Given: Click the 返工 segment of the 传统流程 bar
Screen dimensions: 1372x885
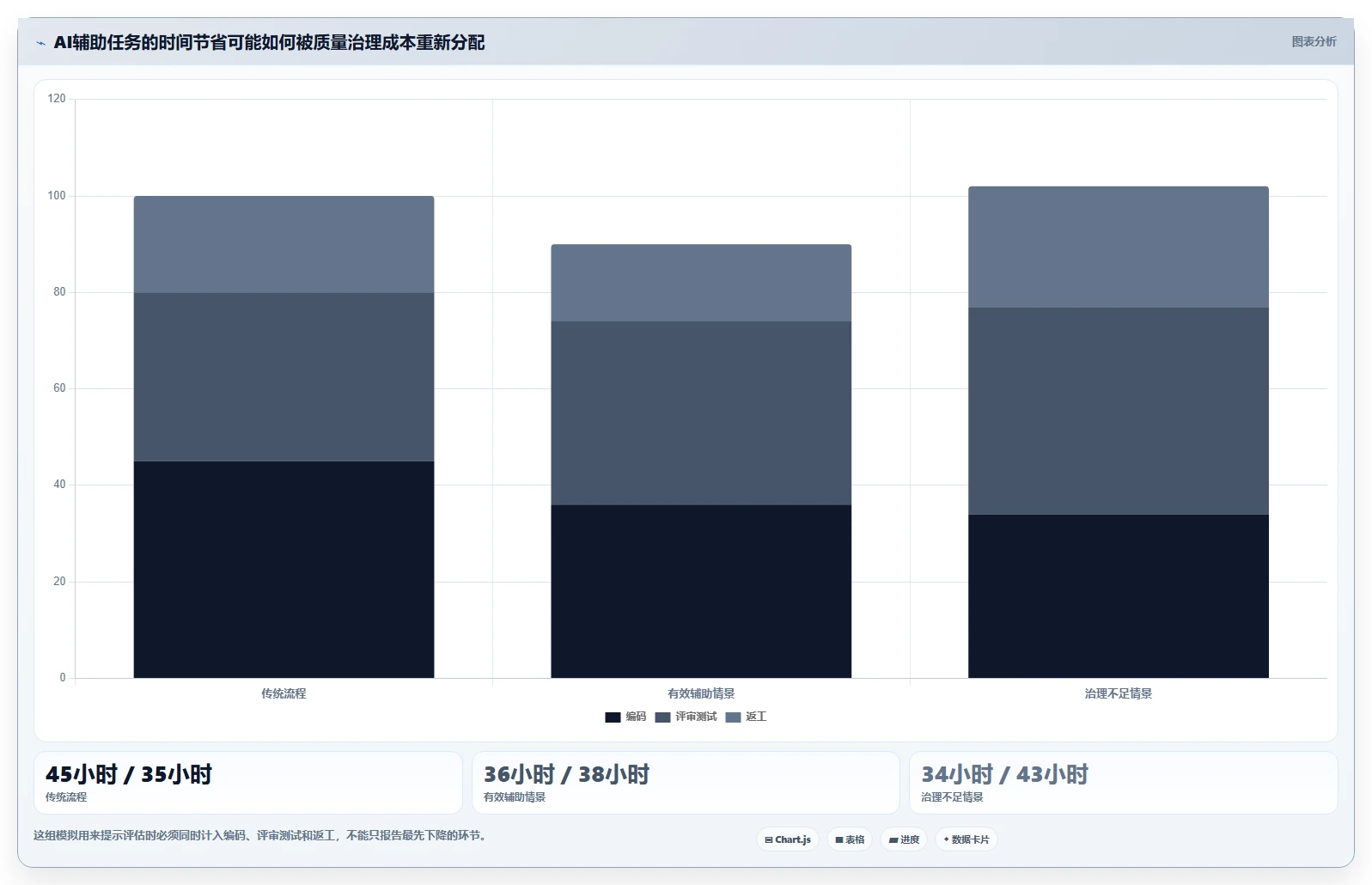Looking at the screenshot, I should click(x=284, y=245).
